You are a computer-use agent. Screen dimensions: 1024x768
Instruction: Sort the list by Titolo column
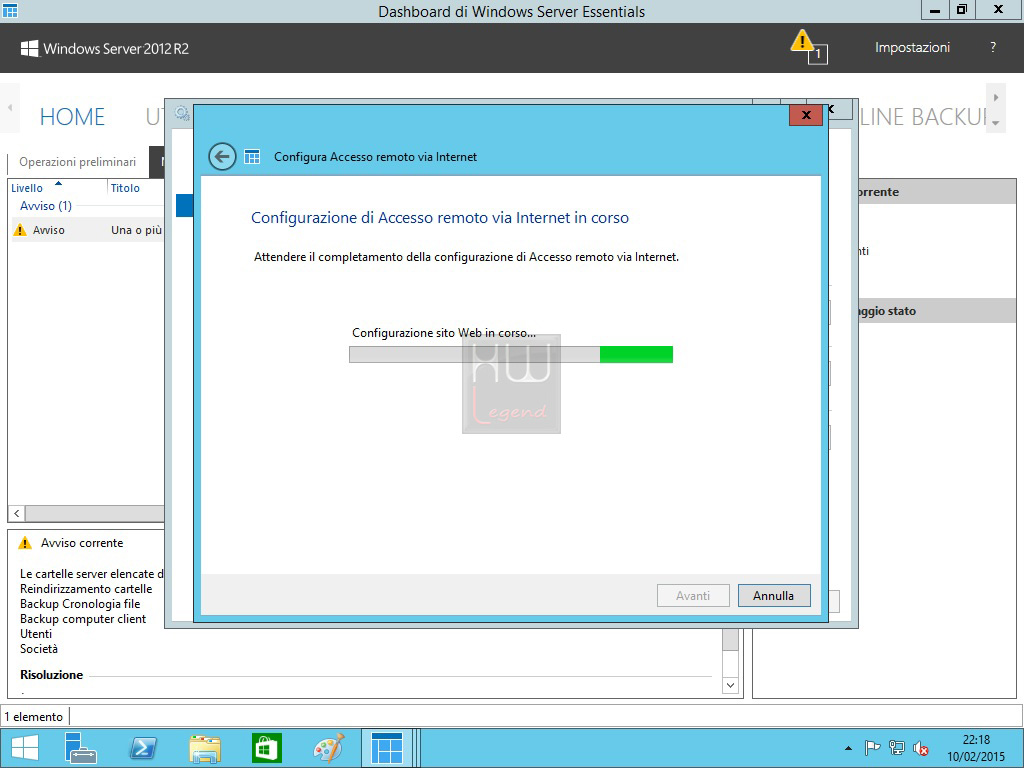tap(125, 188)
